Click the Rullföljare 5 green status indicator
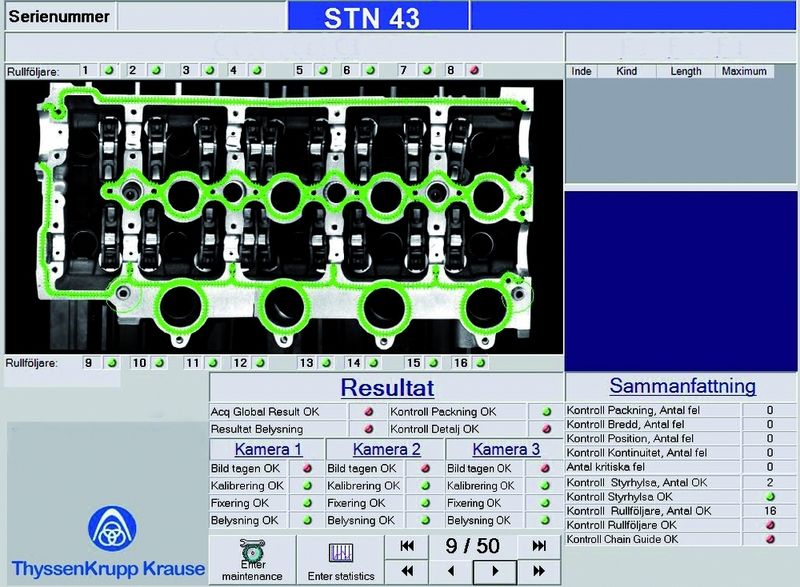 pyautogui.click(x=323, y=70)
